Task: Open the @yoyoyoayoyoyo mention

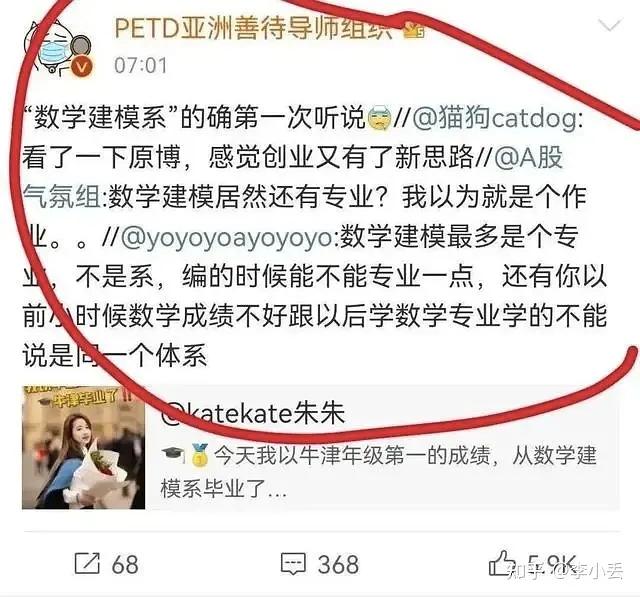Action: 227,237
